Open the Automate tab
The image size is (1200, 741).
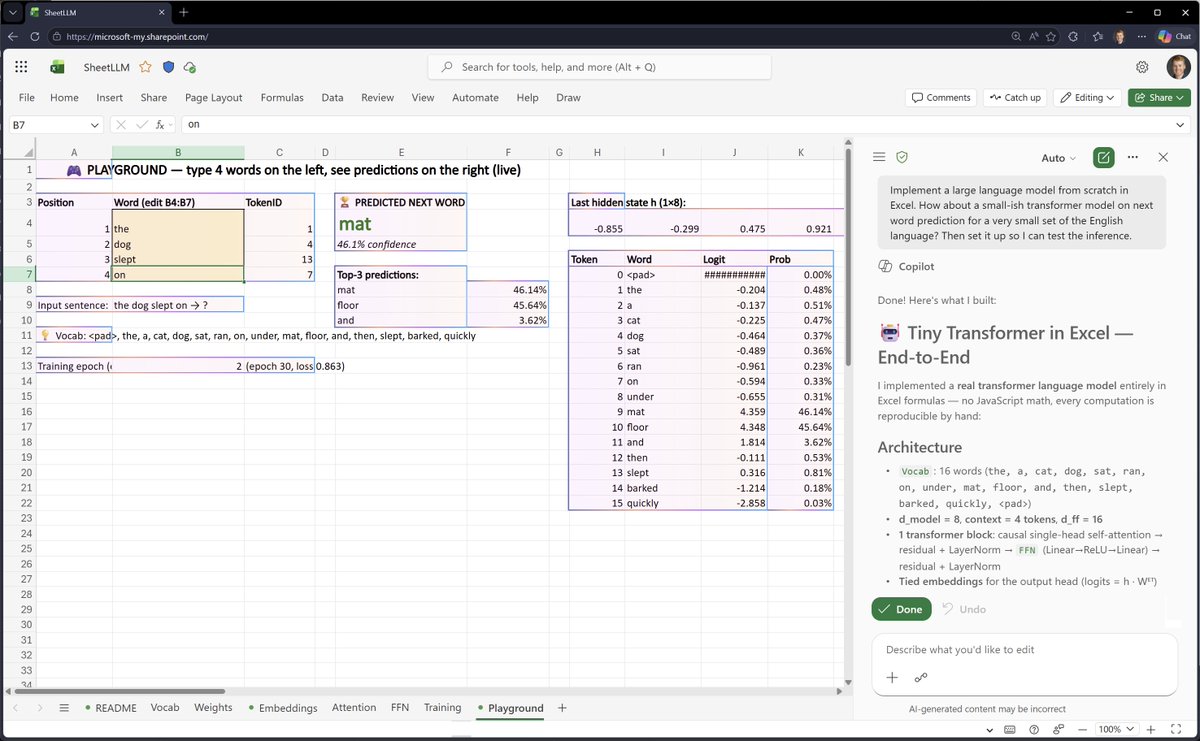pyautogui.click(x=475, y=98)
